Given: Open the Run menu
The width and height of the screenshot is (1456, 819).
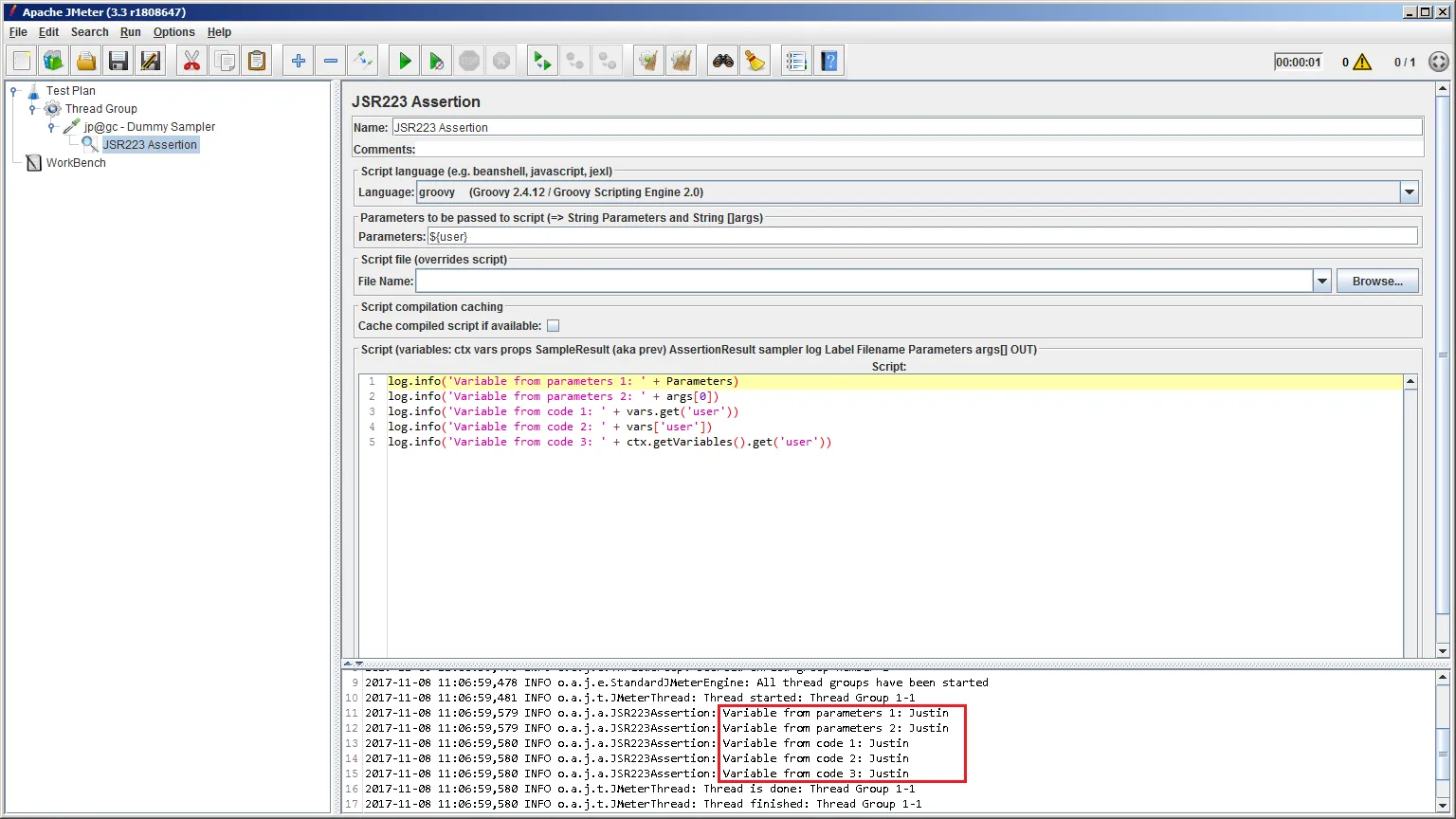Looking at the screenshot, I should (130, 32).
